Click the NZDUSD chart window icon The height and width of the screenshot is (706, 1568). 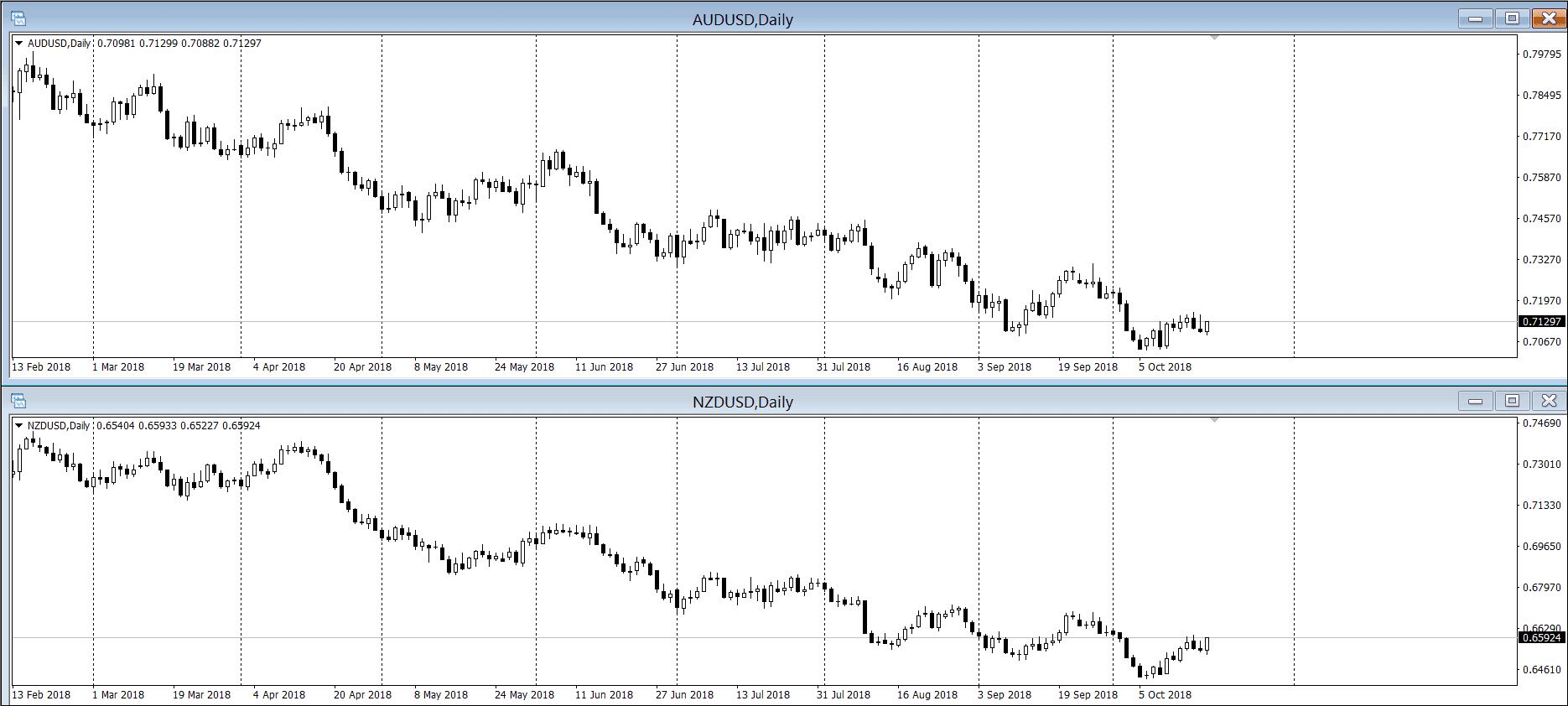click(x=18, y=402)
